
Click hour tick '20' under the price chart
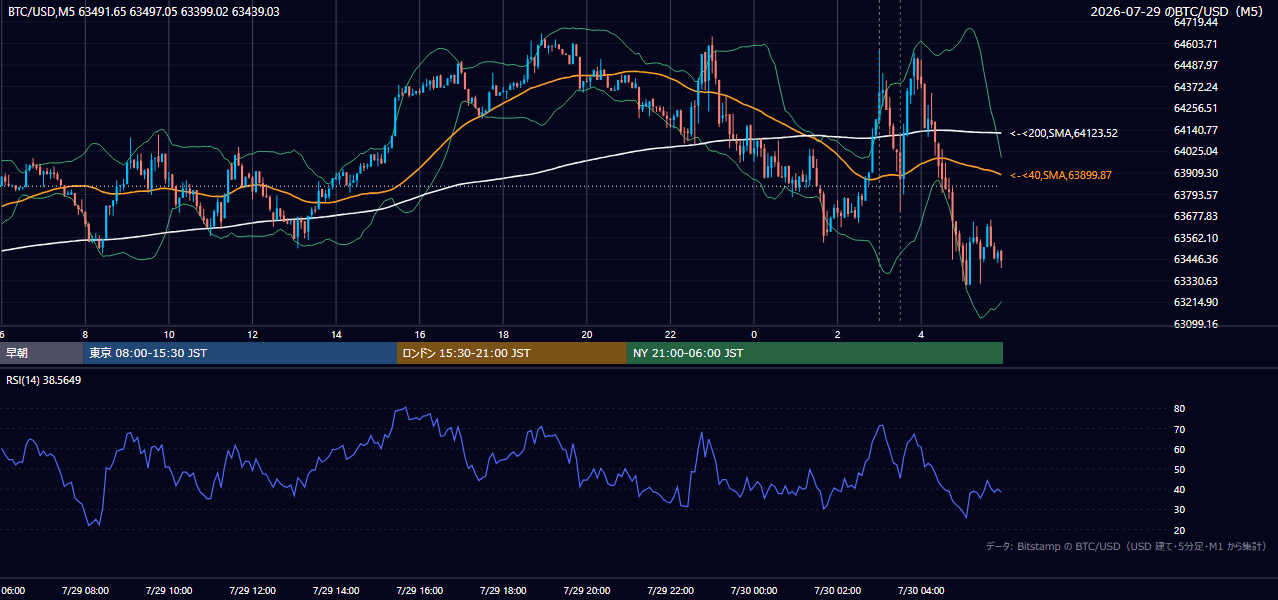click(587, 334)
